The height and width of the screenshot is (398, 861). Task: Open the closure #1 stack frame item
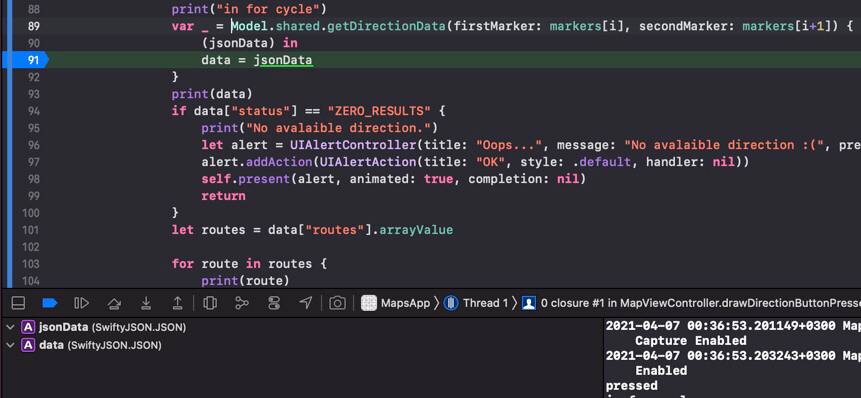coord(691,302)
